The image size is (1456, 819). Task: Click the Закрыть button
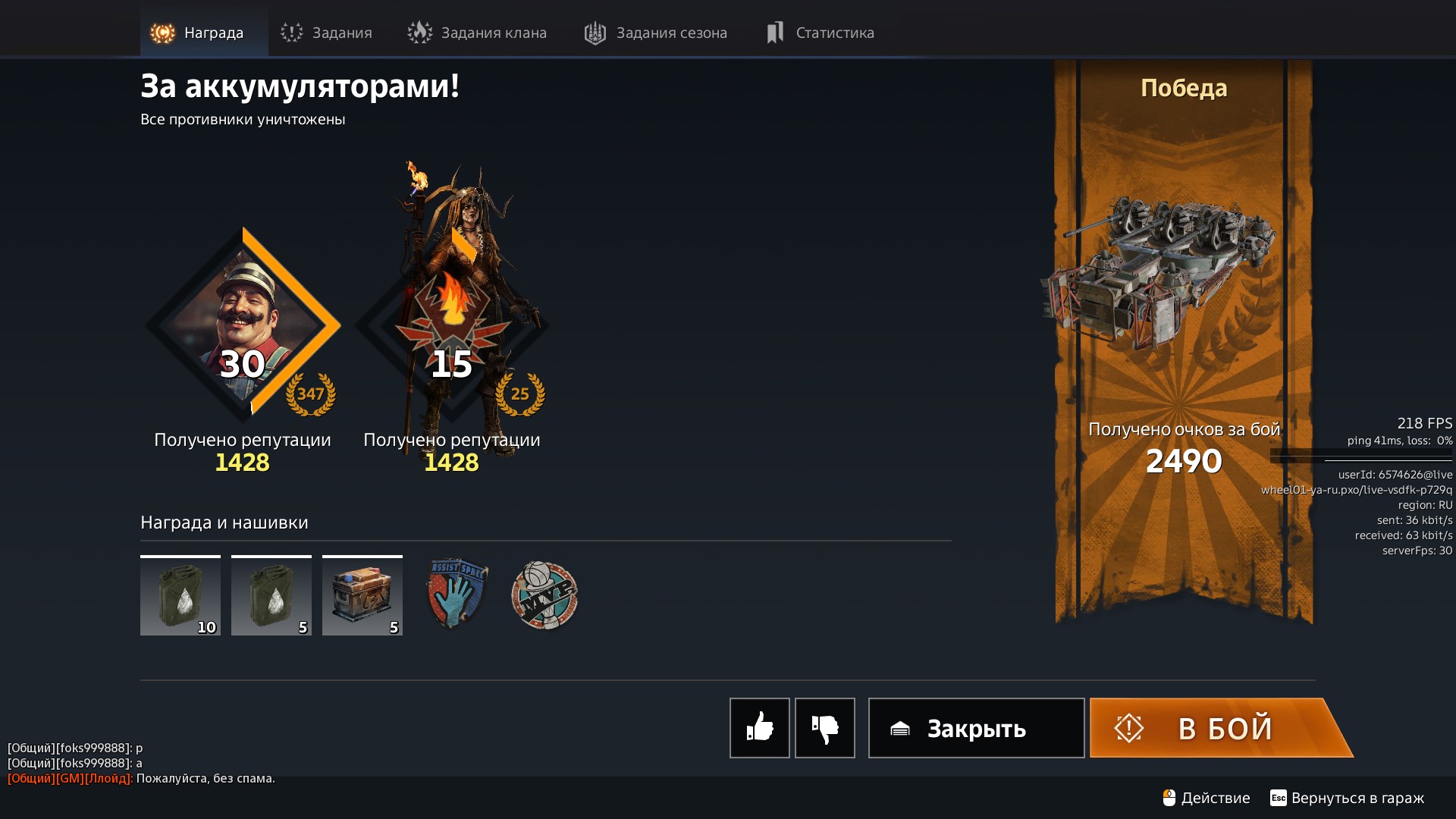point(976,728)
